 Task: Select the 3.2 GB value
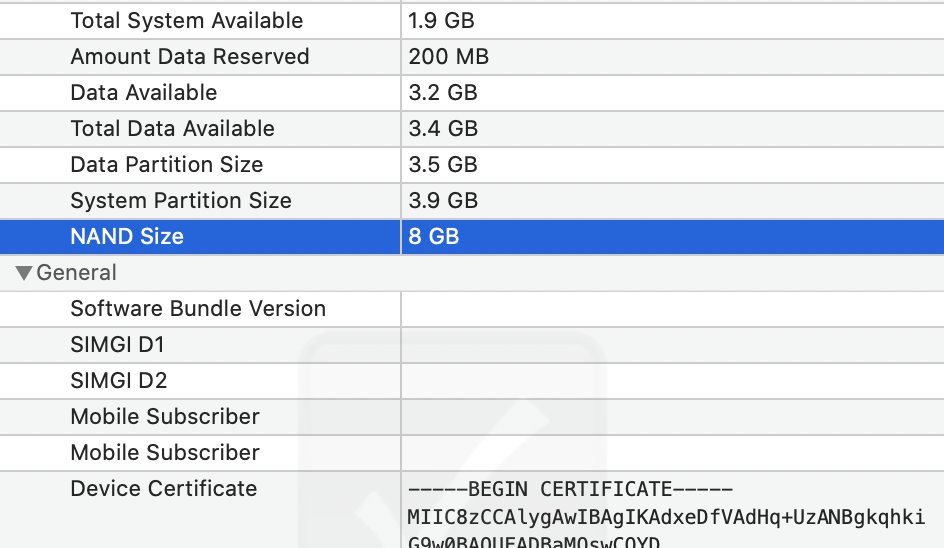tap(443, 93)
